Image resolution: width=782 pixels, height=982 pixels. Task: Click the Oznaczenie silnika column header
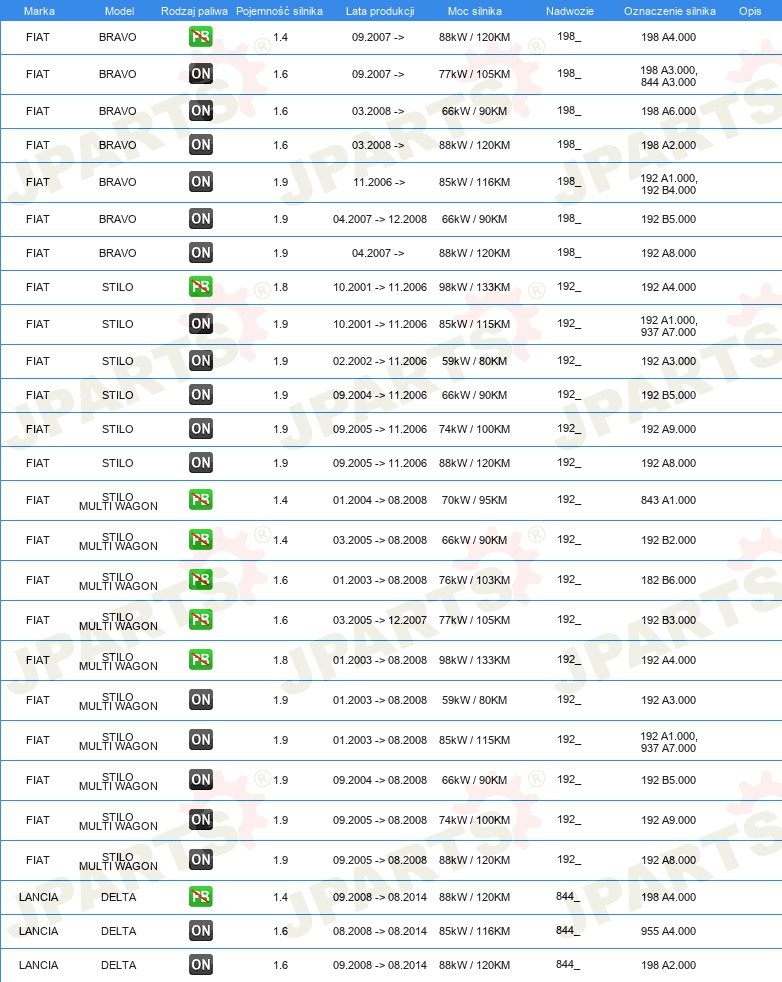tap(669, 11)
